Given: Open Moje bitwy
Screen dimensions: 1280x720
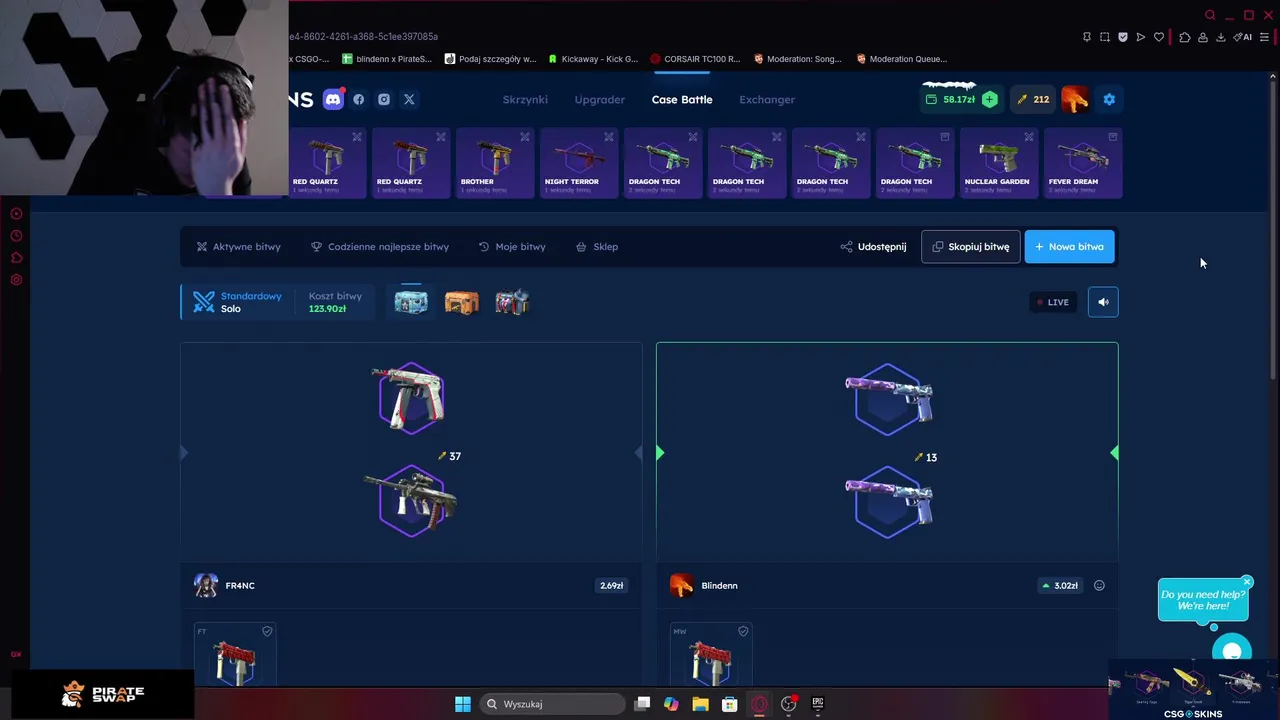Looking at the screenshot, I should [x=512, y=246].
